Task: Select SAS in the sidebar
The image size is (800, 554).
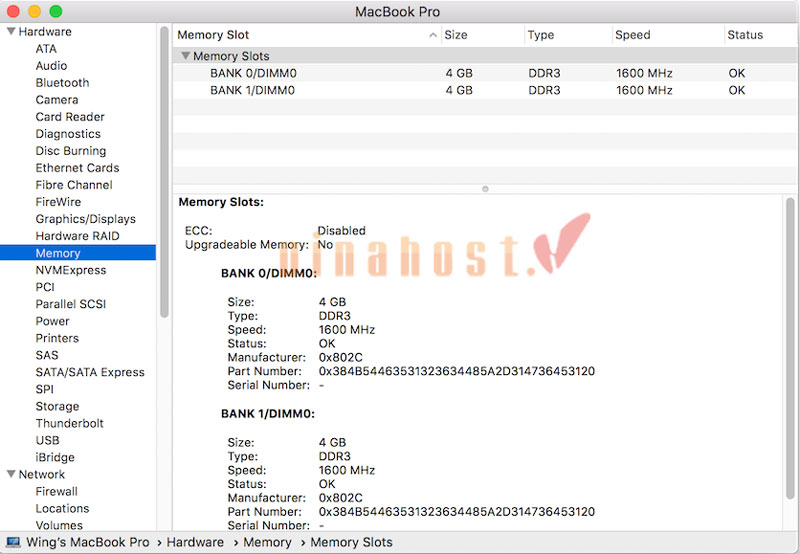Action: pyautogui.click(x=47, y=355)
